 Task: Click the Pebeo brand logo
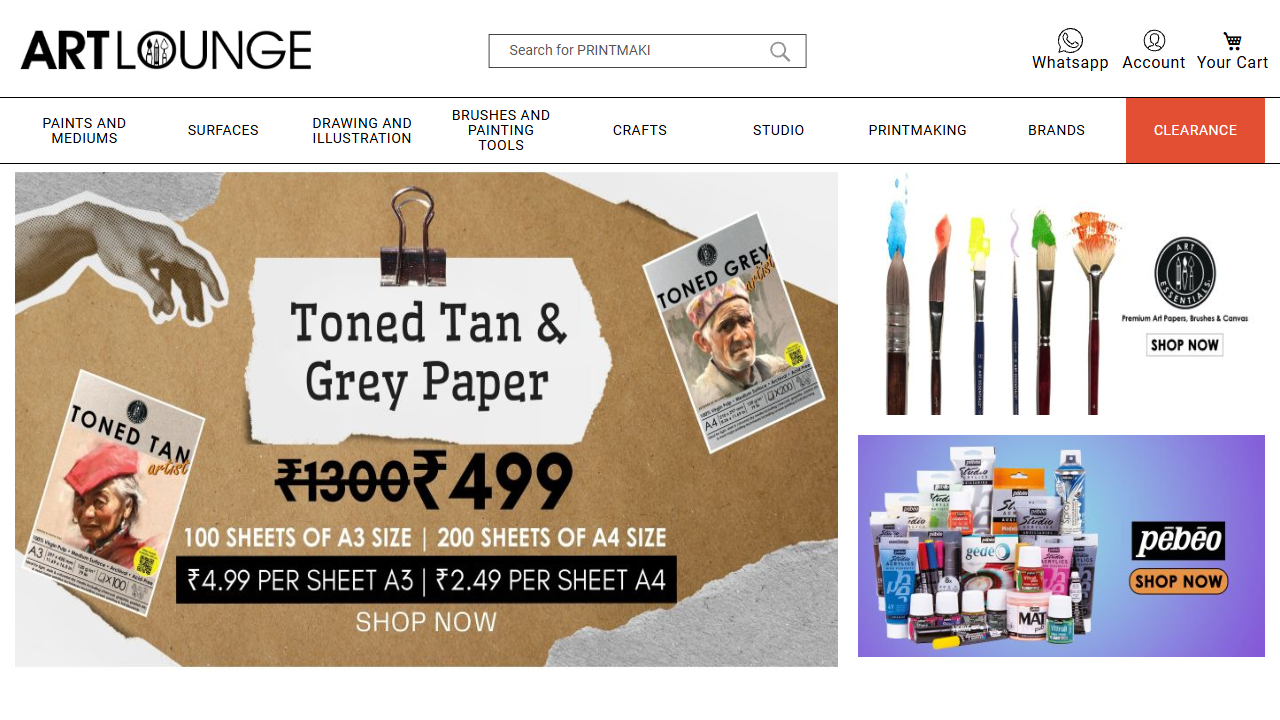pyautogui.click(x=1179, y=541)
